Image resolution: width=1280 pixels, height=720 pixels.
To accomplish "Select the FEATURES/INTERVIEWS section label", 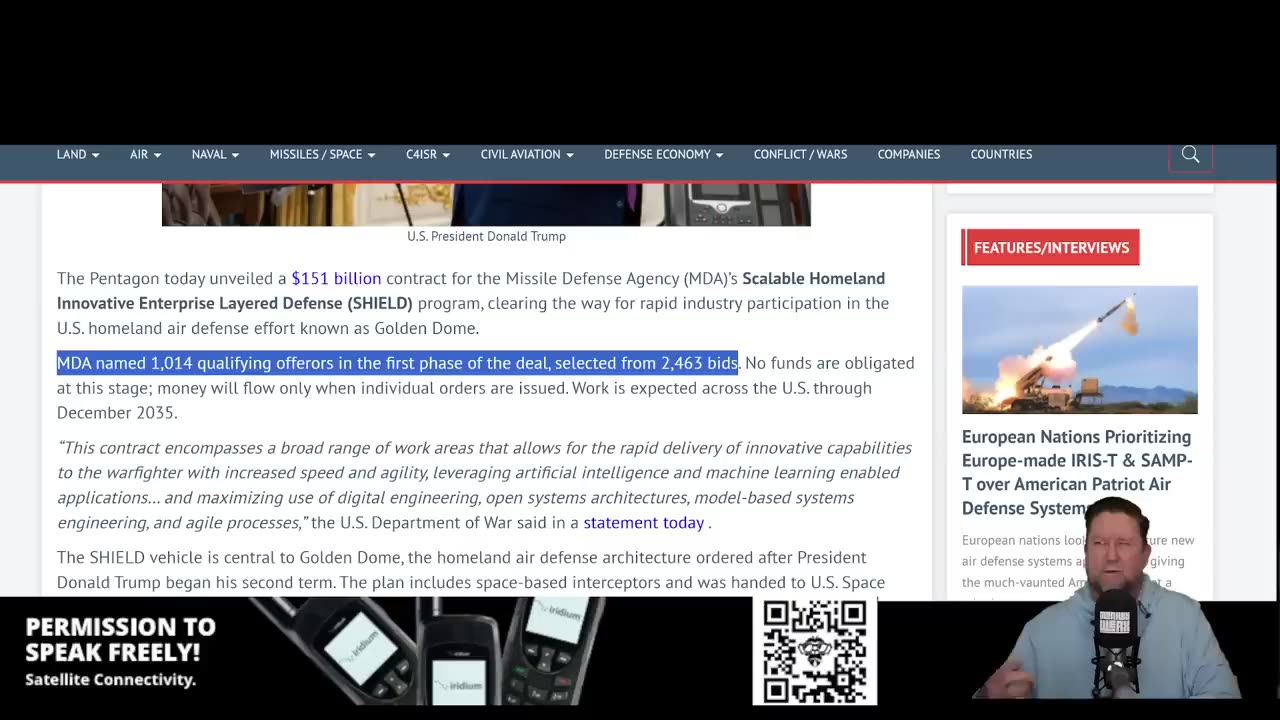I will [1050, 247].
